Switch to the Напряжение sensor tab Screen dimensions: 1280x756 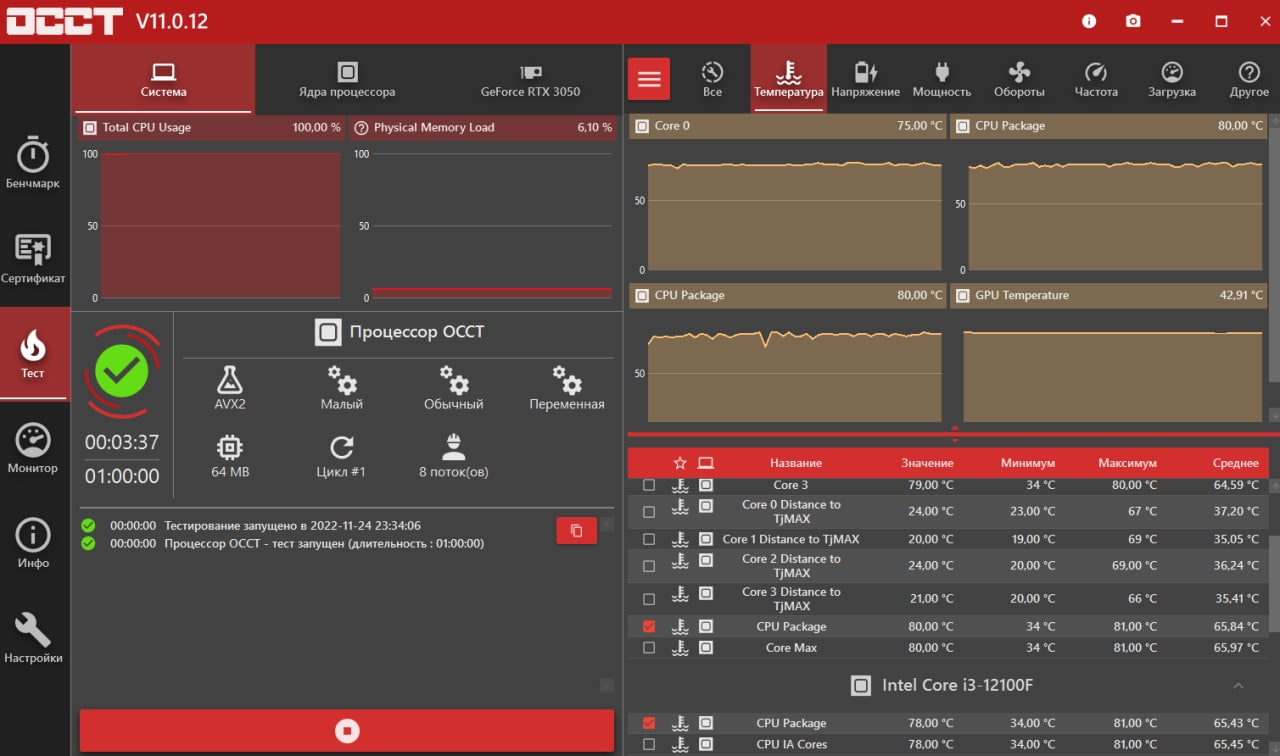(865, 79)
